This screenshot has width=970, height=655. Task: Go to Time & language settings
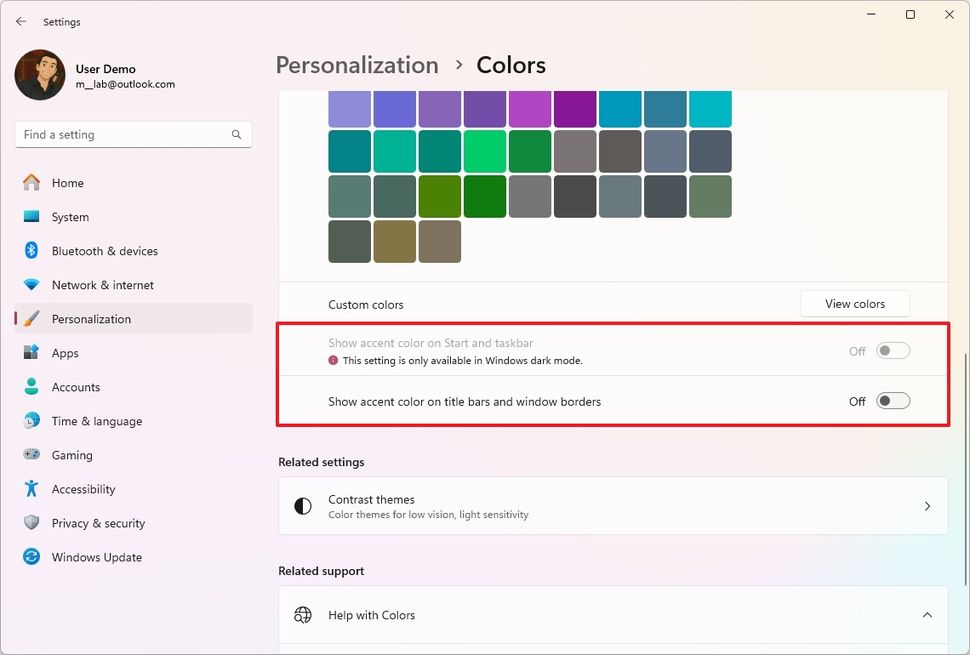click(x=96, y=421)
